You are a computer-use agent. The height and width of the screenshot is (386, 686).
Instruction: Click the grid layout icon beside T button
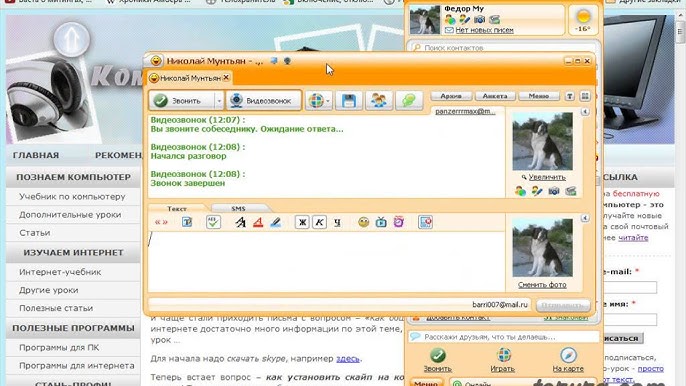[585, 96]
